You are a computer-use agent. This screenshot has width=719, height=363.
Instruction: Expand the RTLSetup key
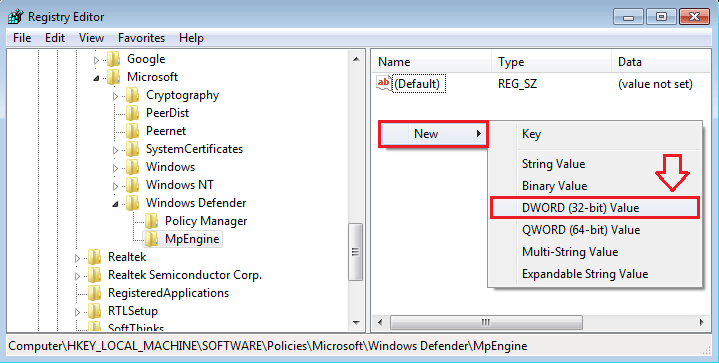coord(77,312)
